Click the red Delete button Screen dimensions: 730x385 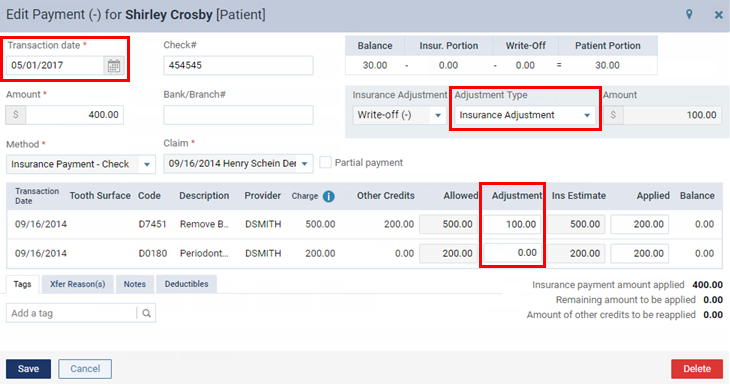click(697, 369)
